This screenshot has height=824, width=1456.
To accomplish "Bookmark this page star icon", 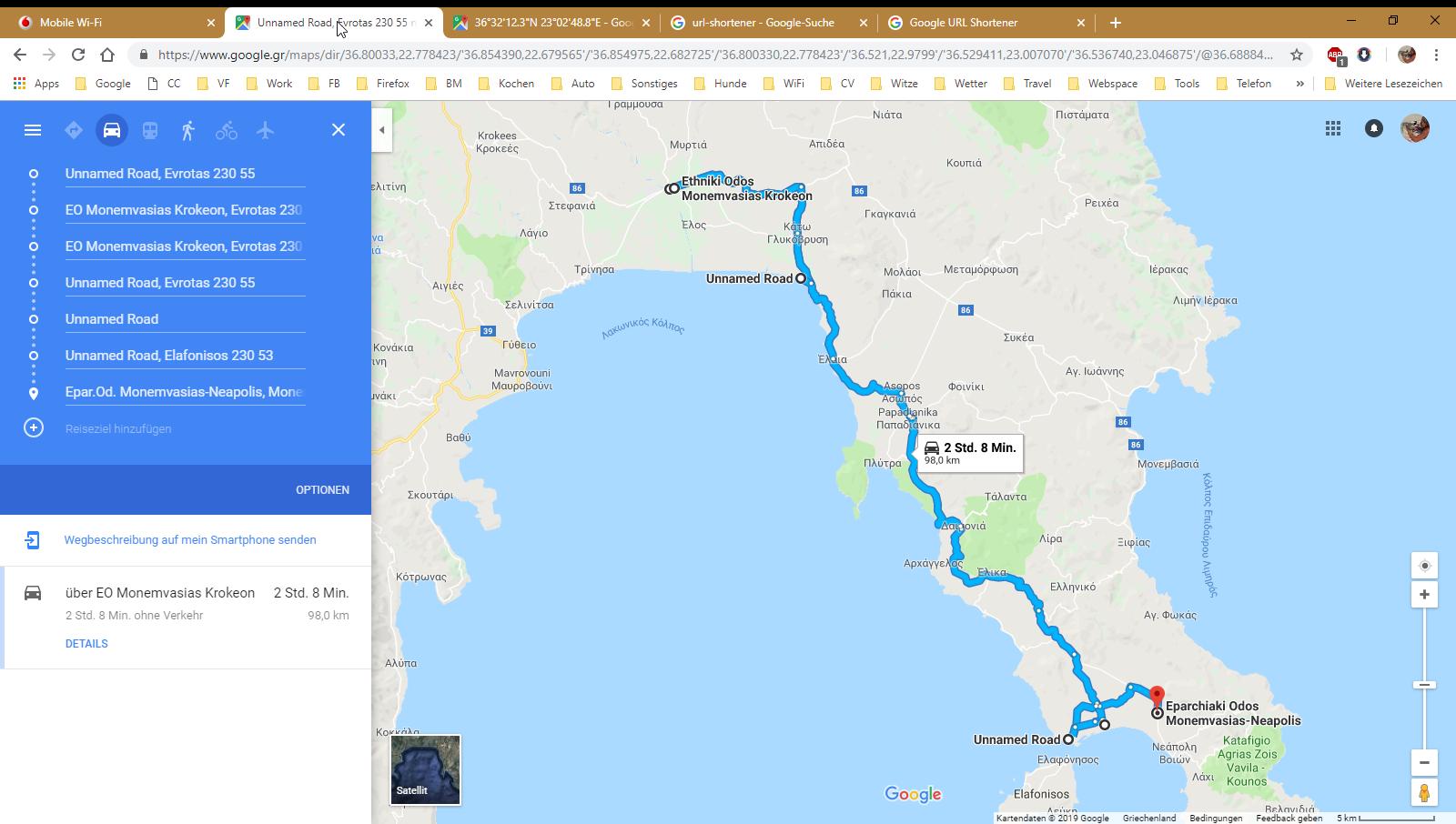I will [x=1297, y=55].
